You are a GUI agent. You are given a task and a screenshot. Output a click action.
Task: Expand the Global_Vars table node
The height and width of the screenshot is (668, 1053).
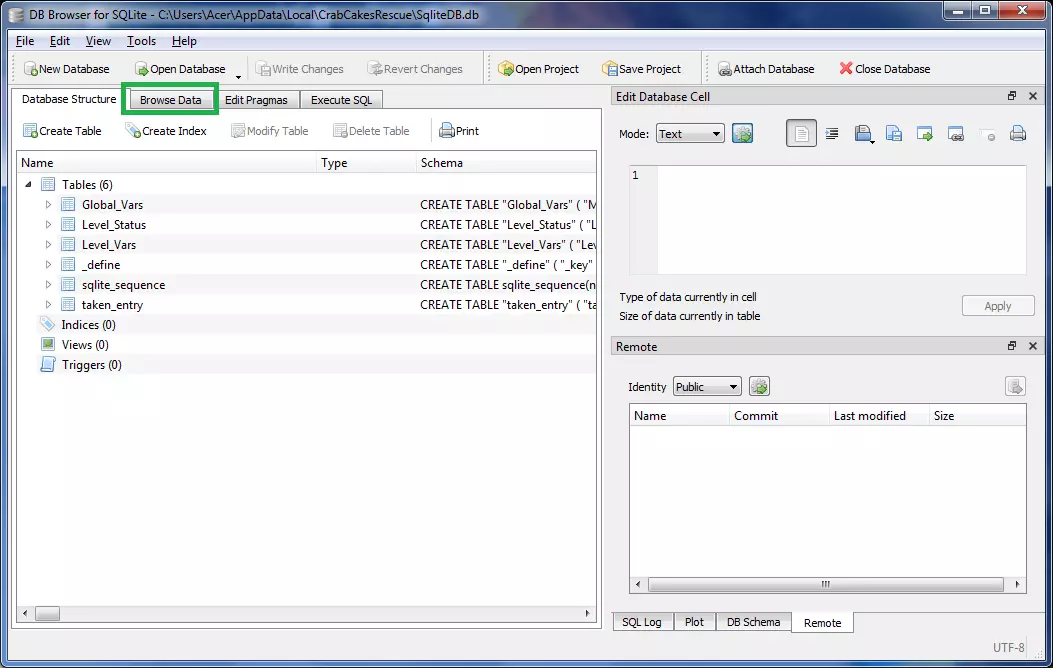(x=48, y=205)
